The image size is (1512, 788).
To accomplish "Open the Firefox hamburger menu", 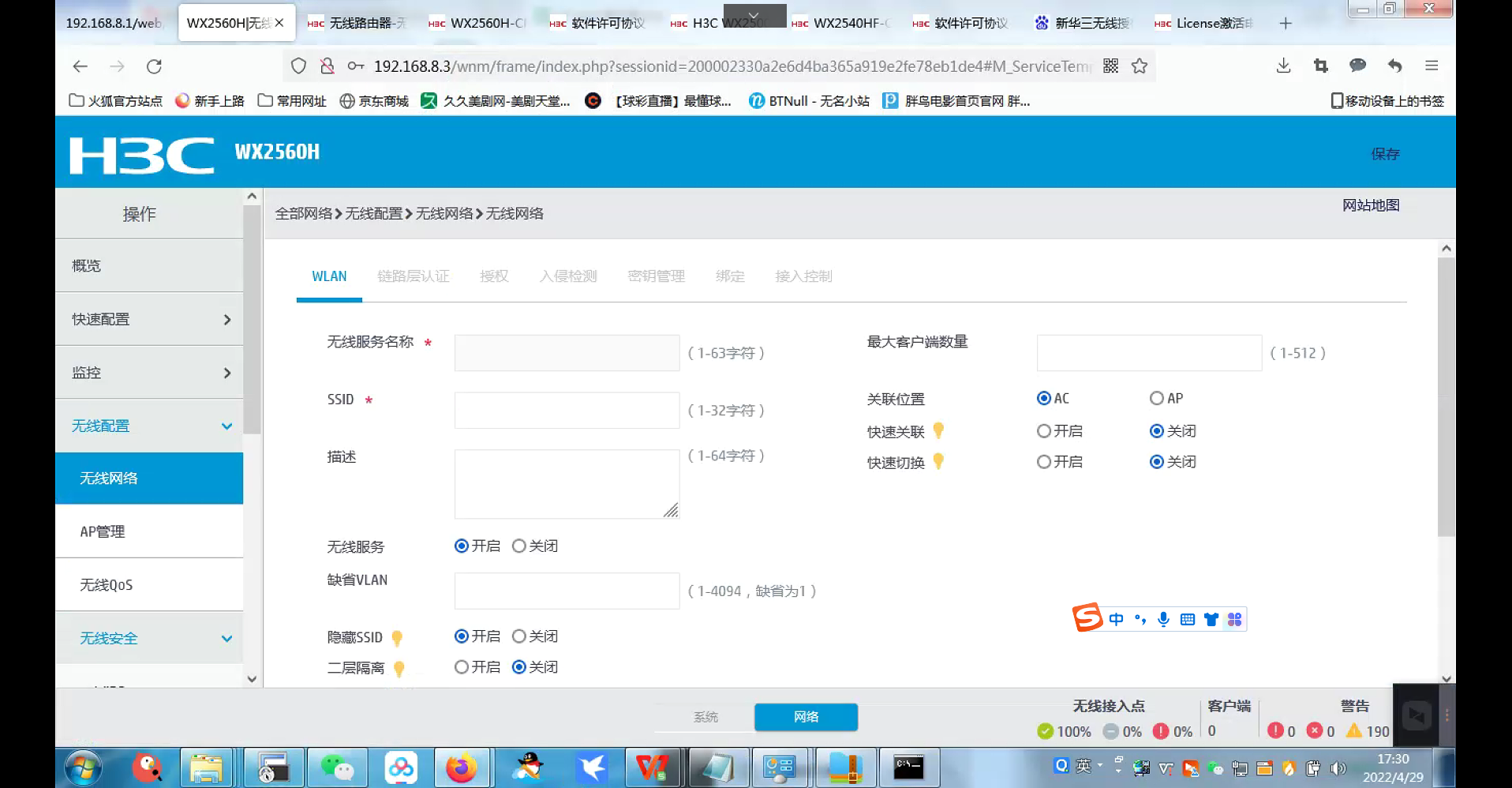I will [x=1432, y=66].
